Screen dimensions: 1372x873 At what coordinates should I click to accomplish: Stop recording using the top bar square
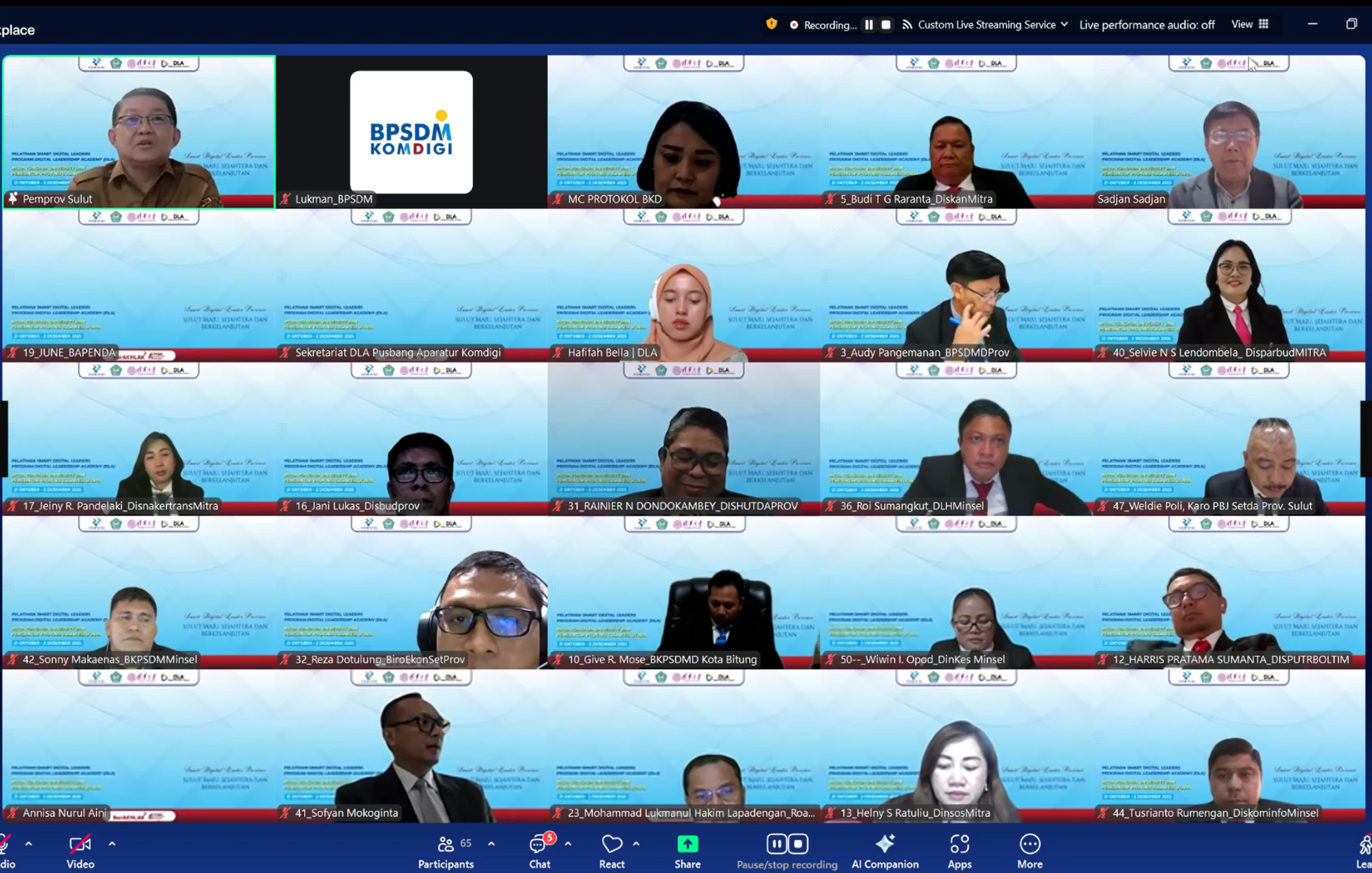pyautogui.click(x=886, y=25)
